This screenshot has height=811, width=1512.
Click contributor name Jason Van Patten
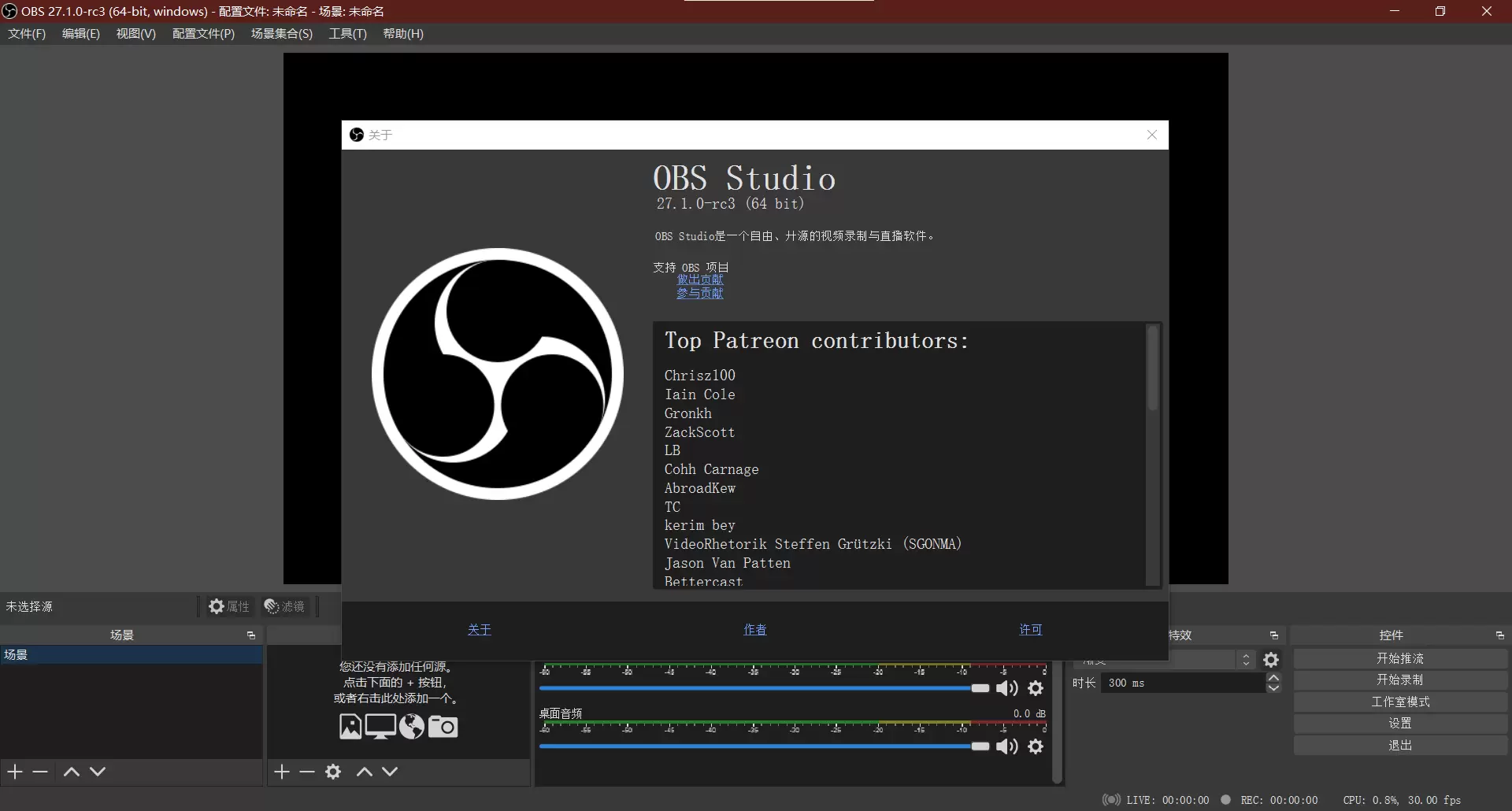727,563
